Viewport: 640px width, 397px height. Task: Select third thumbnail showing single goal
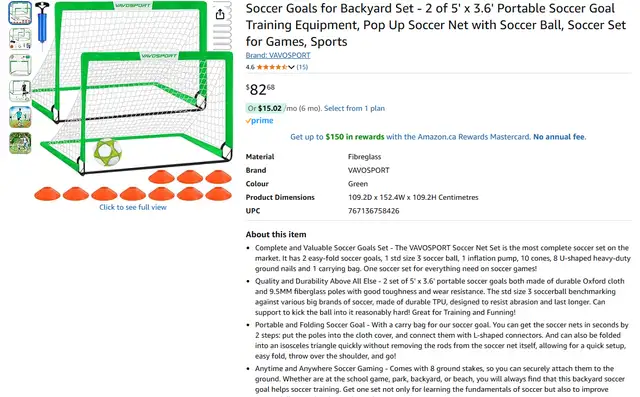click(x=20, y=65)
